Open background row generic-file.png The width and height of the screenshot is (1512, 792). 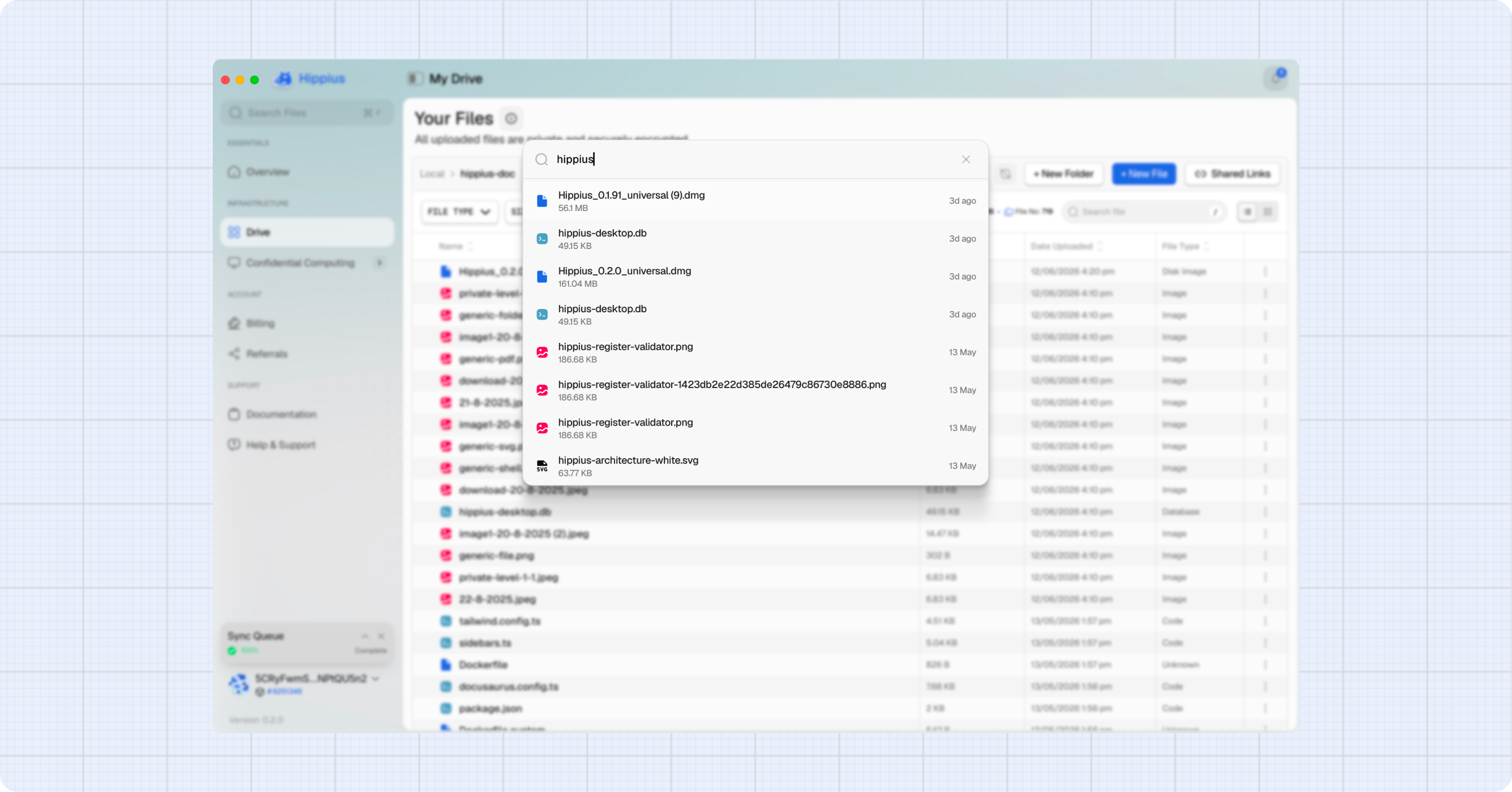point(850,556)
